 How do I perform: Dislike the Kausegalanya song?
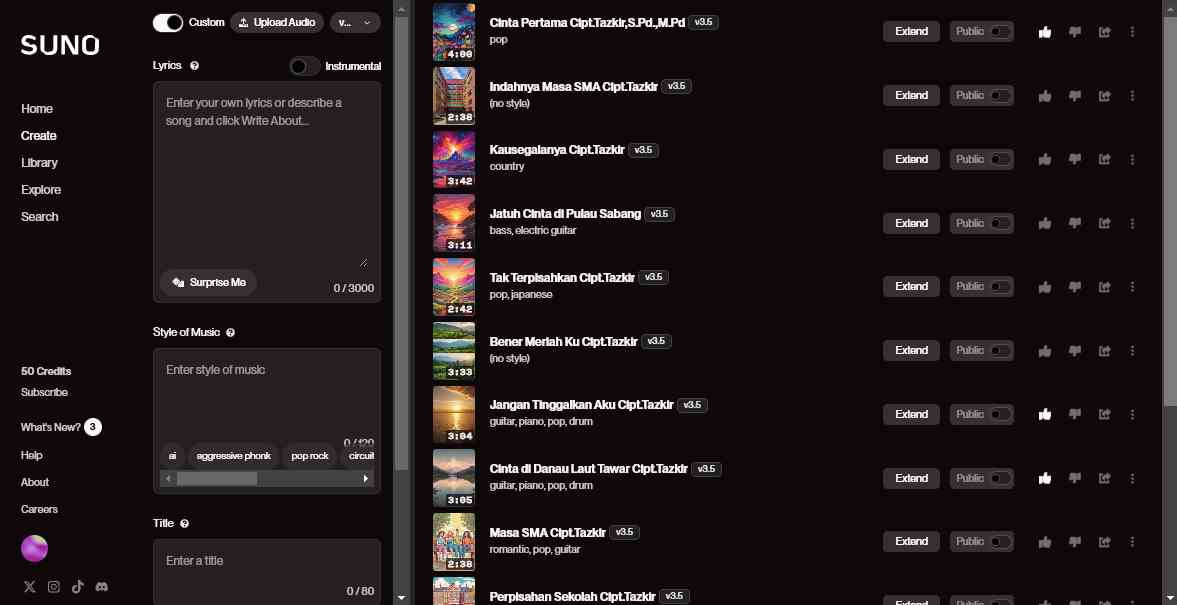pyautogui.click(x=1075, y=159)
